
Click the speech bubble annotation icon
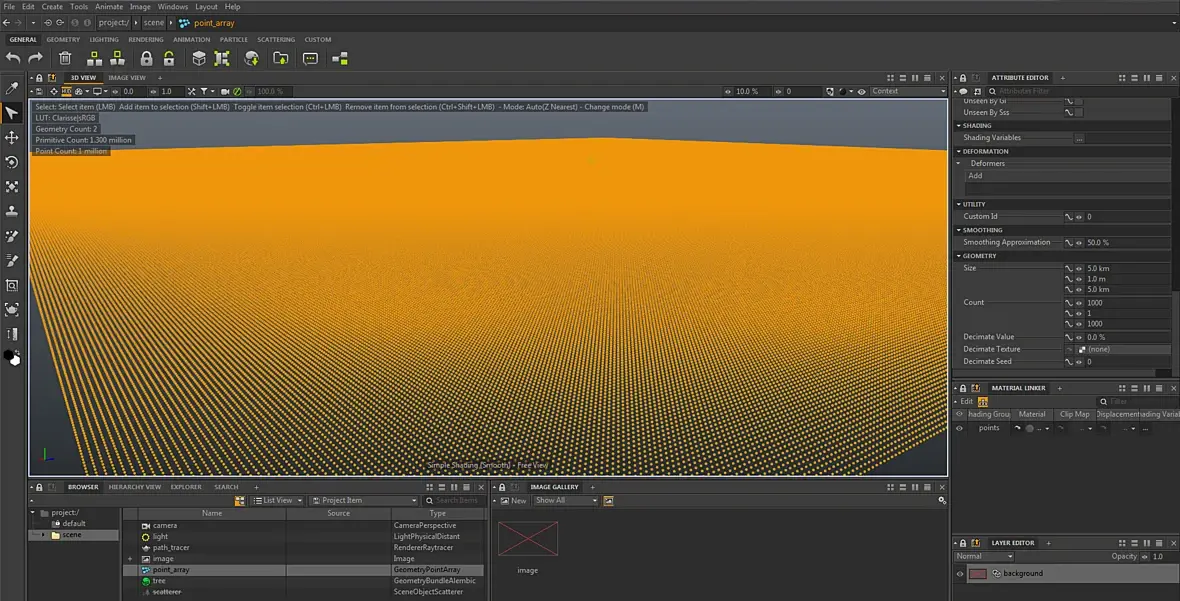pos(310,59)
